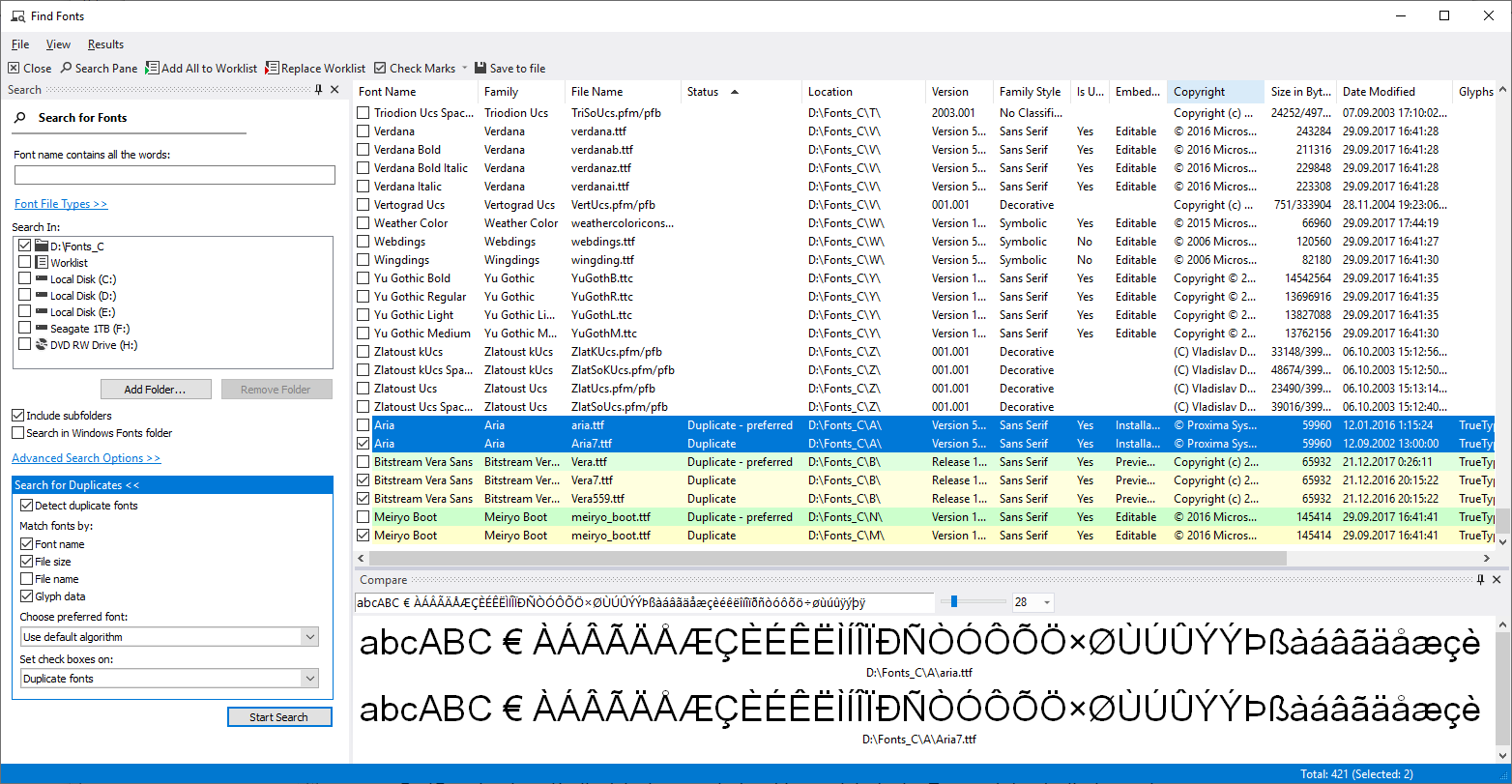
Task: Click the Start Search button
Action: tap(279, 717)
